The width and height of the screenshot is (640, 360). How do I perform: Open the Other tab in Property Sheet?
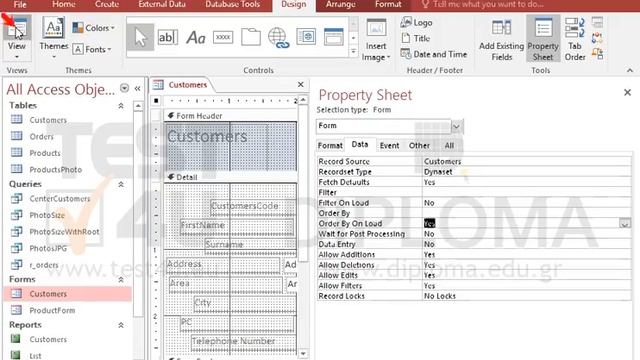click(x=419, y=145)
